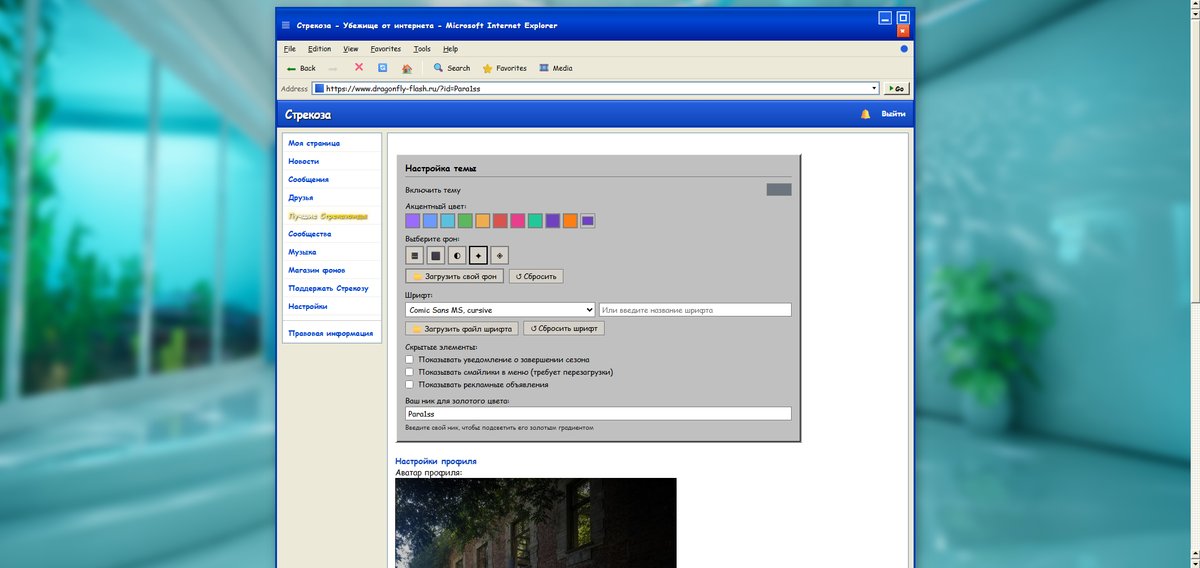Open Моя страница in the sidebar

[x=314, y=143]
